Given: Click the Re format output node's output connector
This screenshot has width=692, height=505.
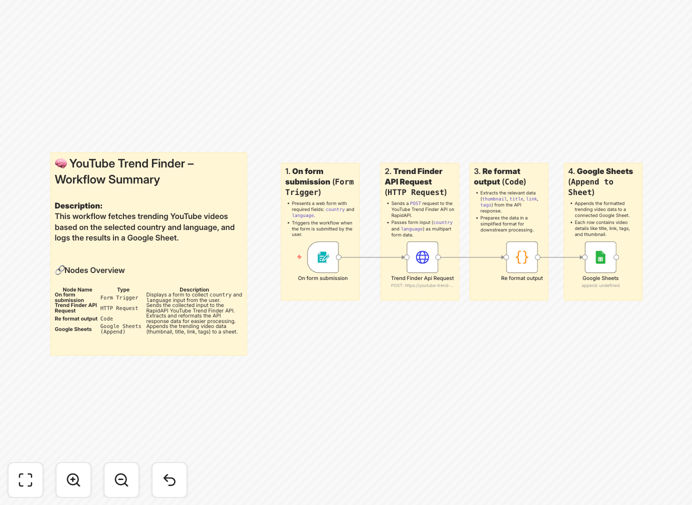Looking at the screenshot, I should (x=538, y=257).
